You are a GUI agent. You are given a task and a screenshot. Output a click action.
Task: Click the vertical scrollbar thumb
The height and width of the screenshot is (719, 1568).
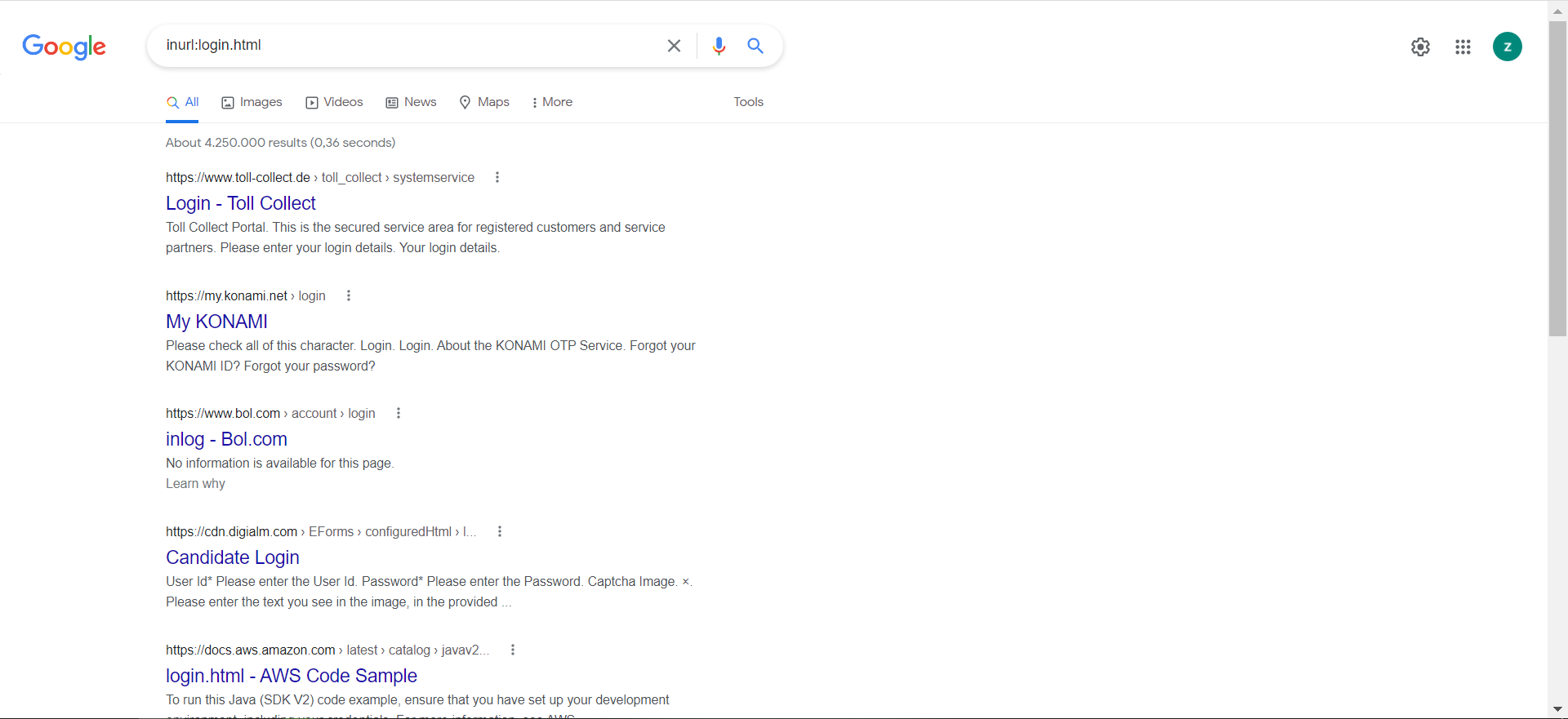[1557, 178]
